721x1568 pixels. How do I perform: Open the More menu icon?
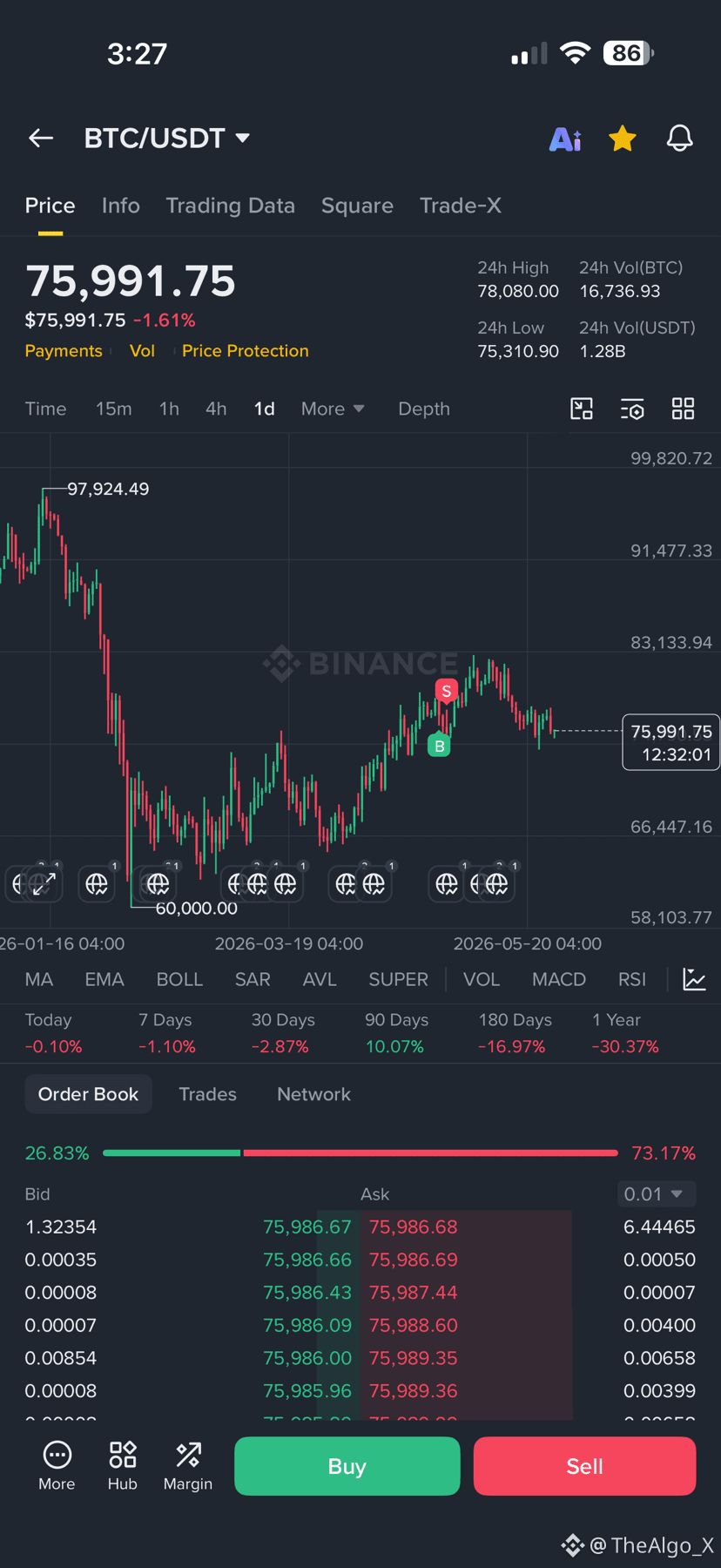(x=57, y=1465)
